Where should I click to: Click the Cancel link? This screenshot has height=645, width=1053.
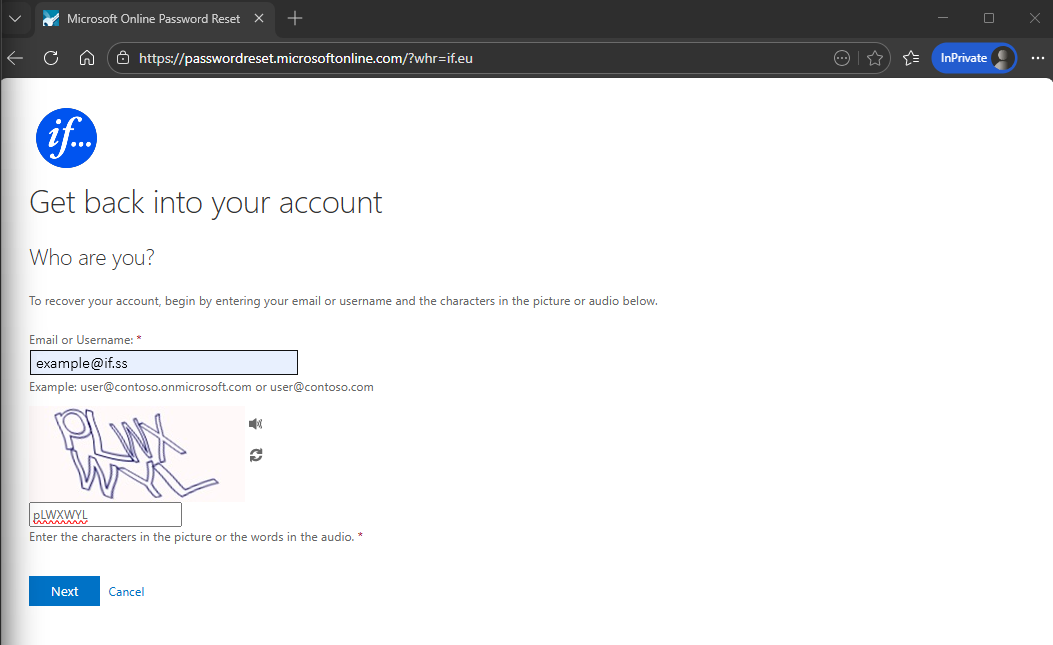point(126,592)
